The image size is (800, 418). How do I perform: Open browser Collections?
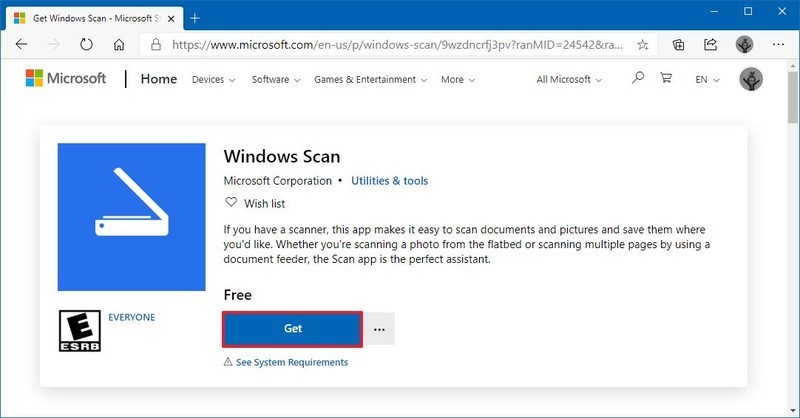click(x=679, y=45)
